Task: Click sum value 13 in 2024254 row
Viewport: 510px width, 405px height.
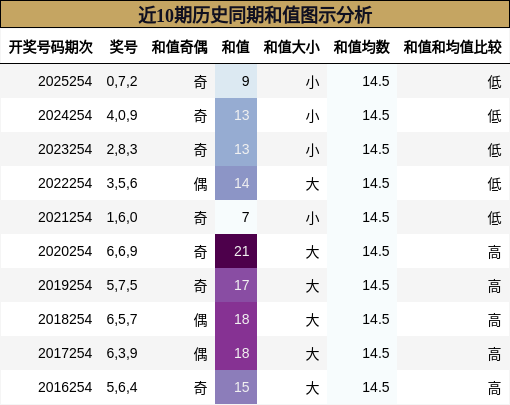Action: (236, 115)
